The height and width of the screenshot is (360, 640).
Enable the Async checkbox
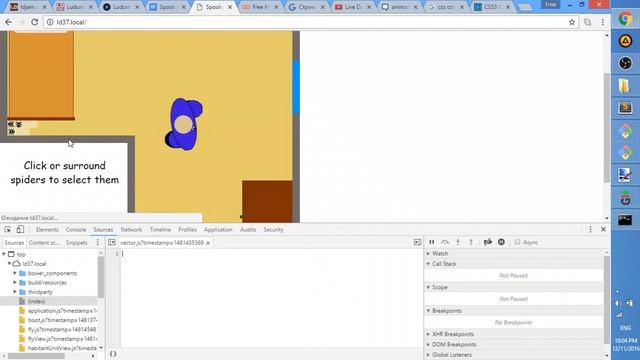[517, 242]
